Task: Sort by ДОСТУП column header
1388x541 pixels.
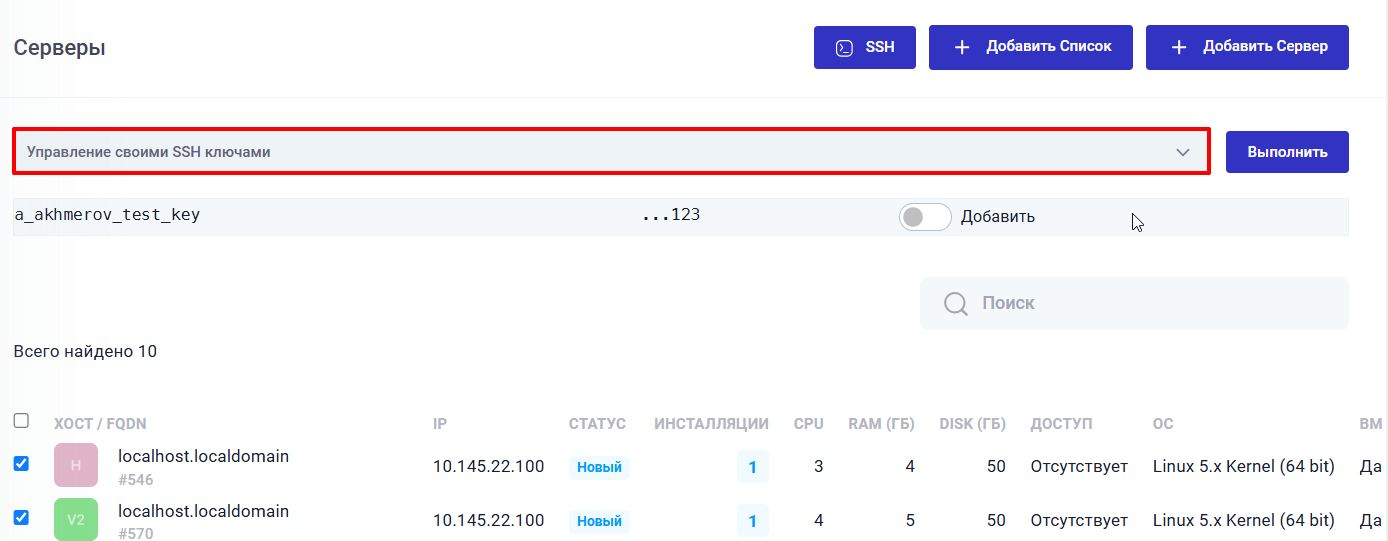Action: pos(1061,424)
